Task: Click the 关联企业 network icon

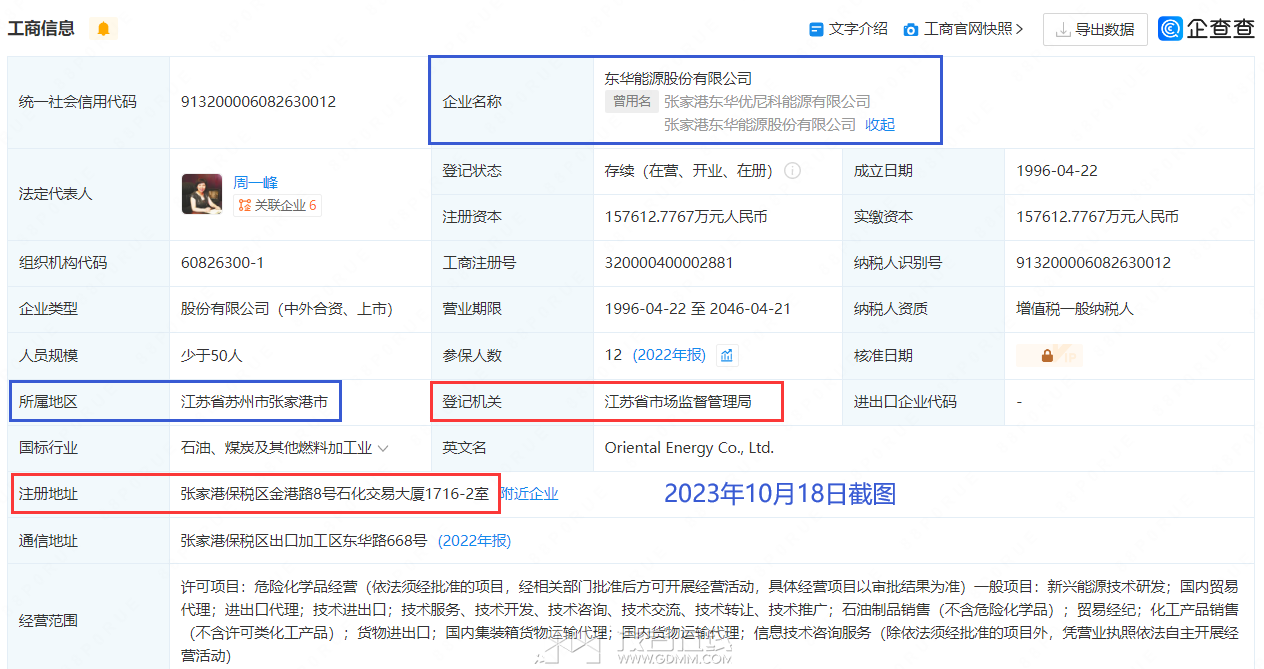Action: click(x=245, y=205)
